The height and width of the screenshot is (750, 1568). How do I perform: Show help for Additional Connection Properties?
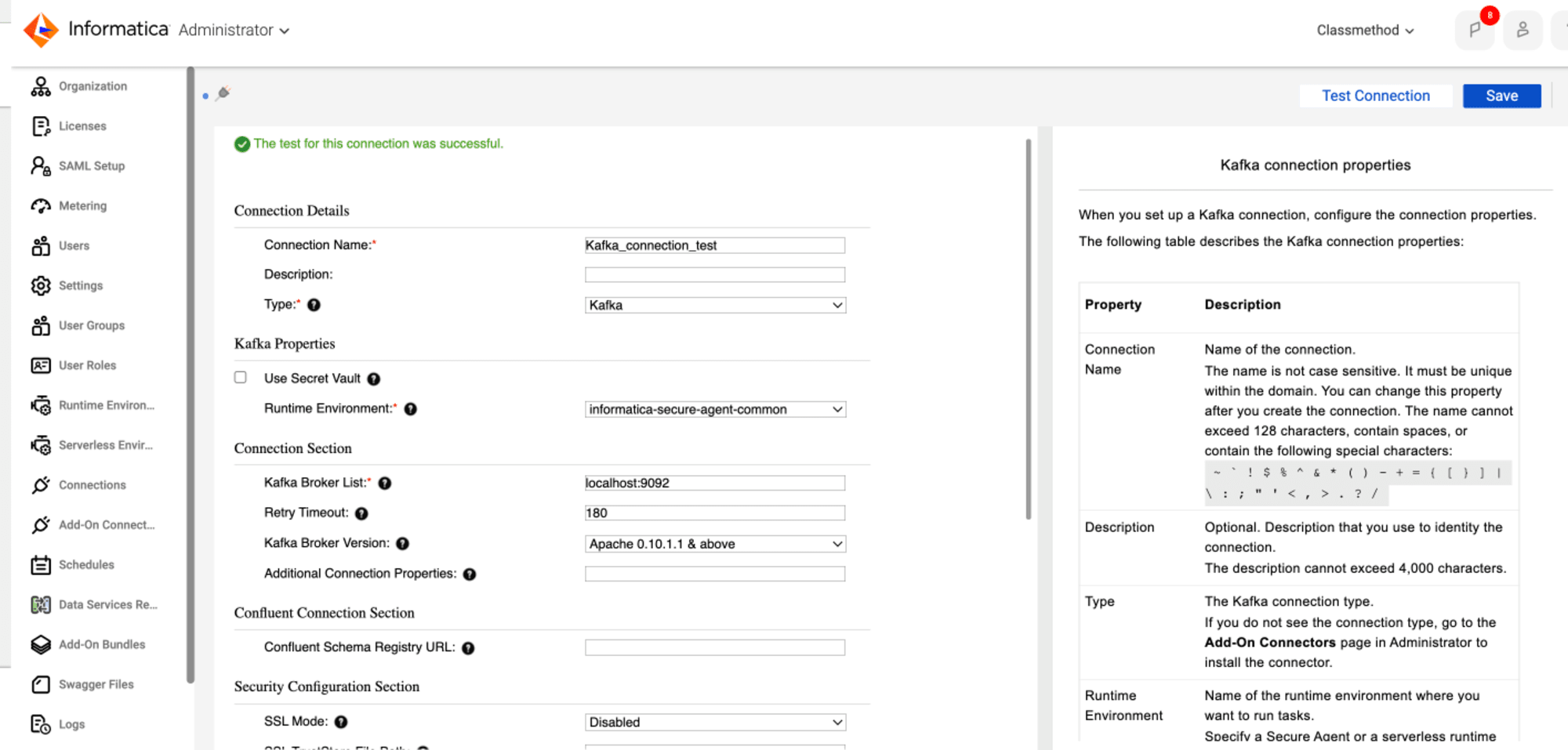(470, 574)
